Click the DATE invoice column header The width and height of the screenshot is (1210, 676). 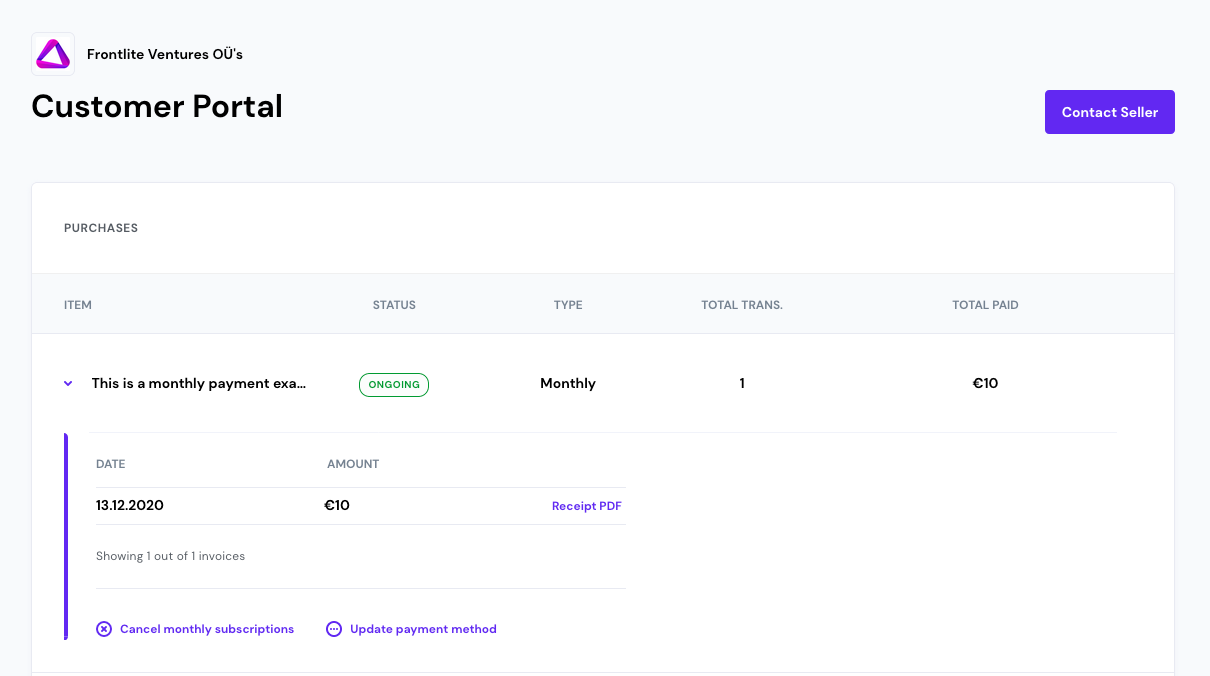(111, 464)
